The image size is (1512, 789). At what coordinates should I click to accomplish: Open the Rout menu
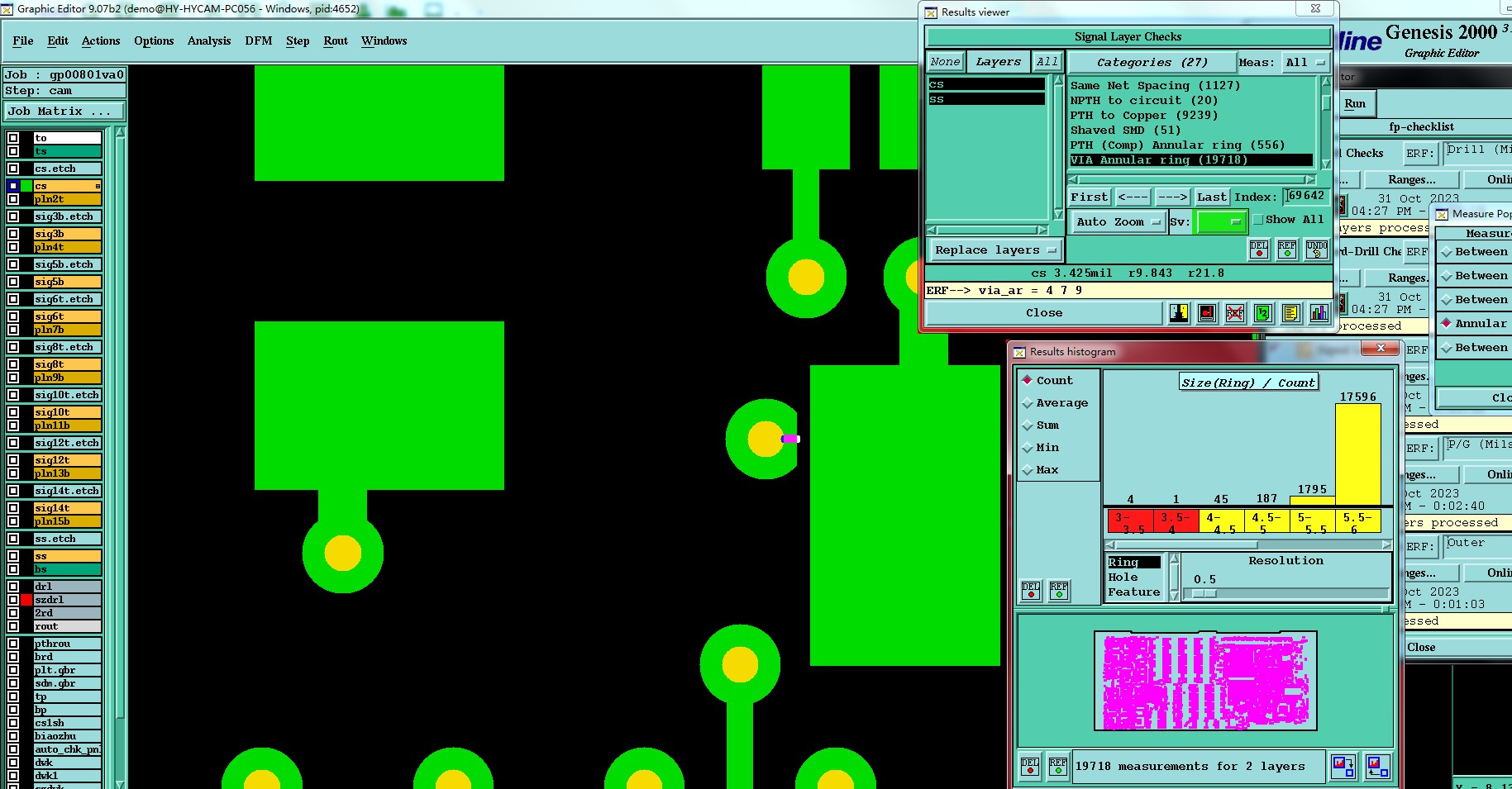coord(336,40)
